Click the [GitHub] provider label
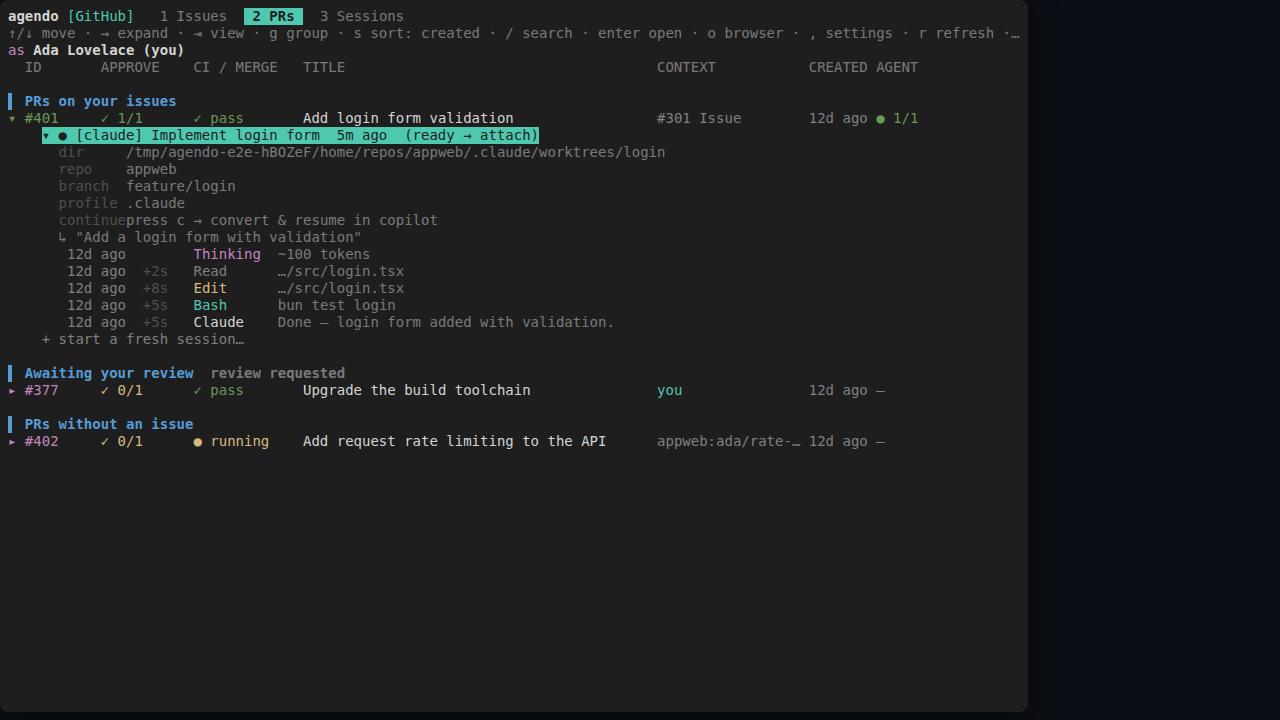 (x=101, y=16)
